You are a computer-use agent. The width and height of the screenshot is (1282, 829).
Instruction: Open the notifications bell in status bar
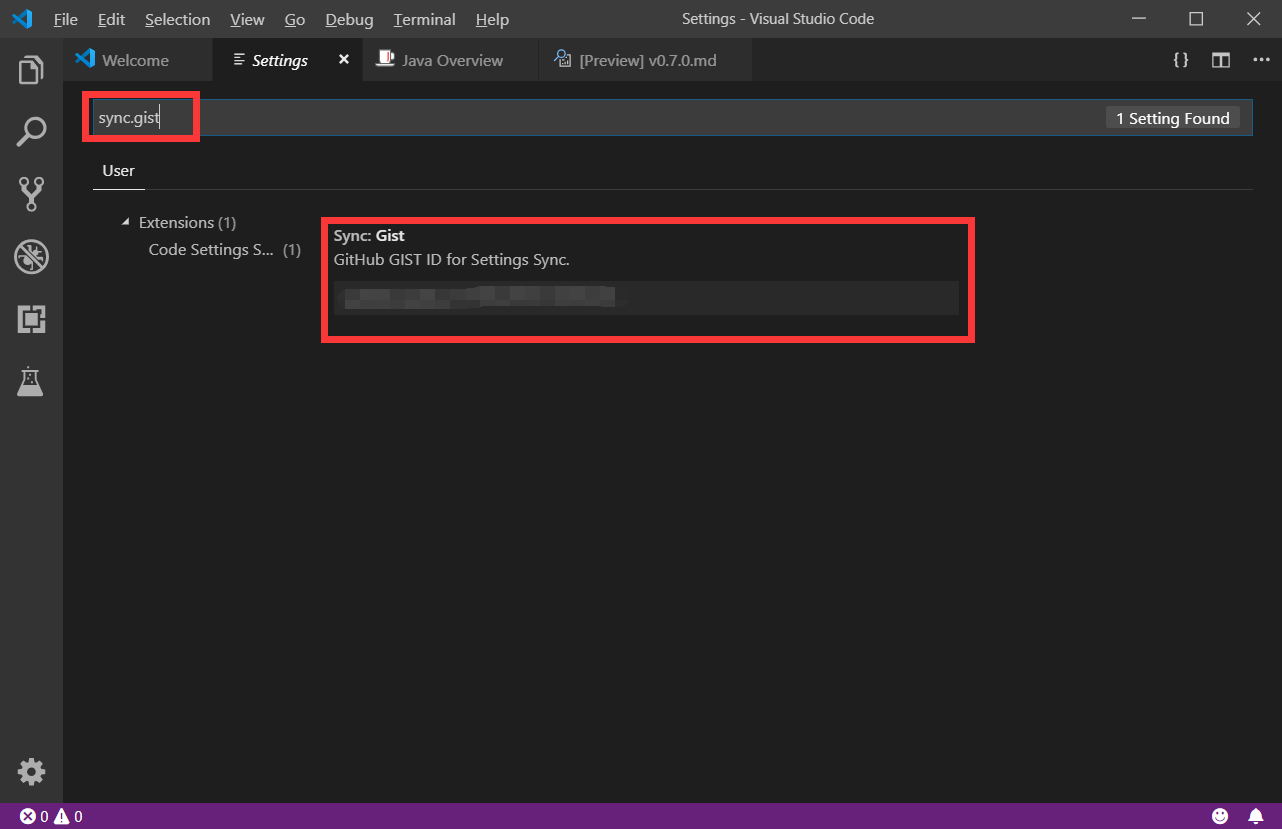tap(1257, 816)
